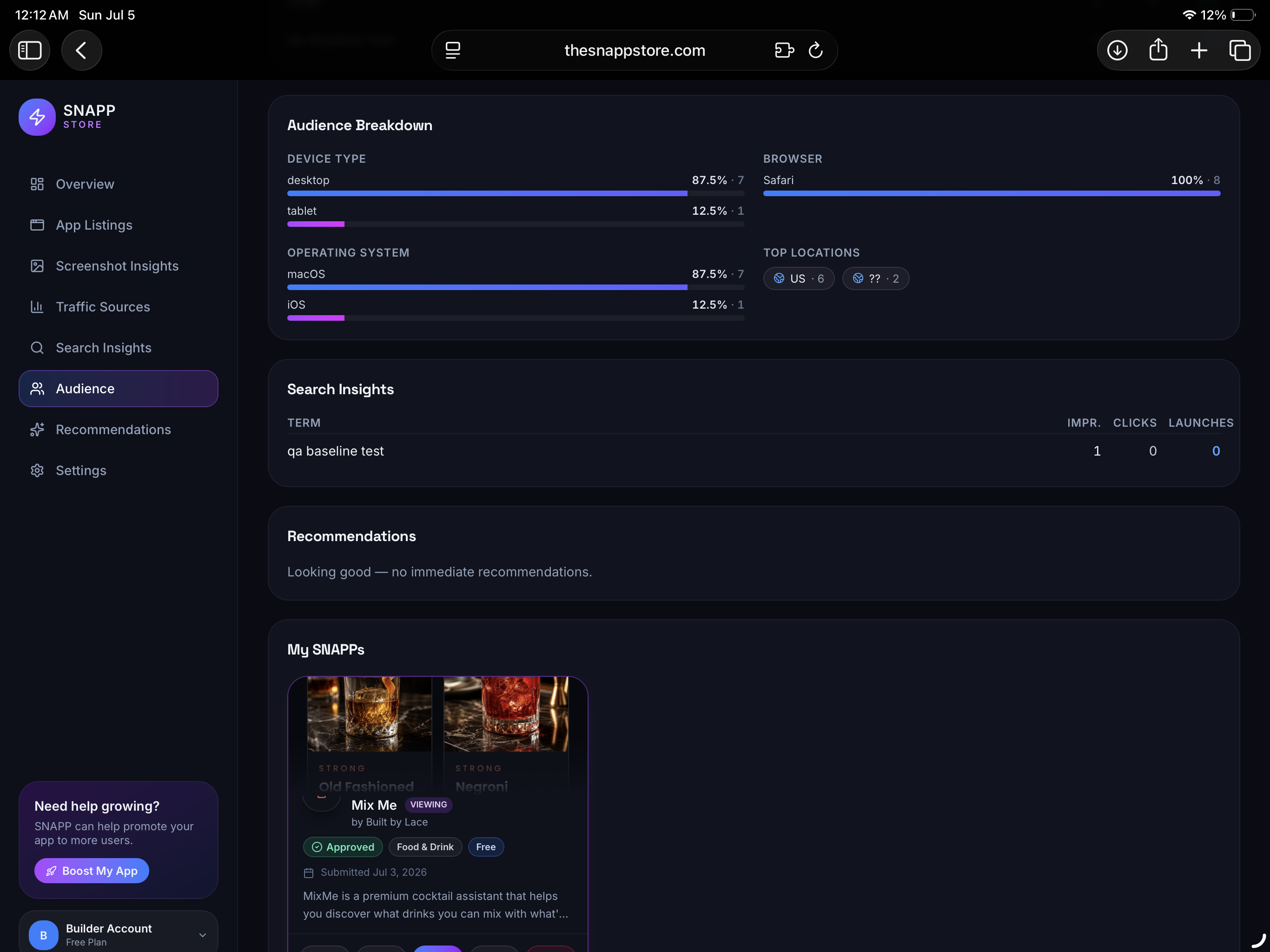Image resolution: width=1270 pixels, height=952 pixels.
Task: Click the extensions icon in address bar
Action: [784, 51]
